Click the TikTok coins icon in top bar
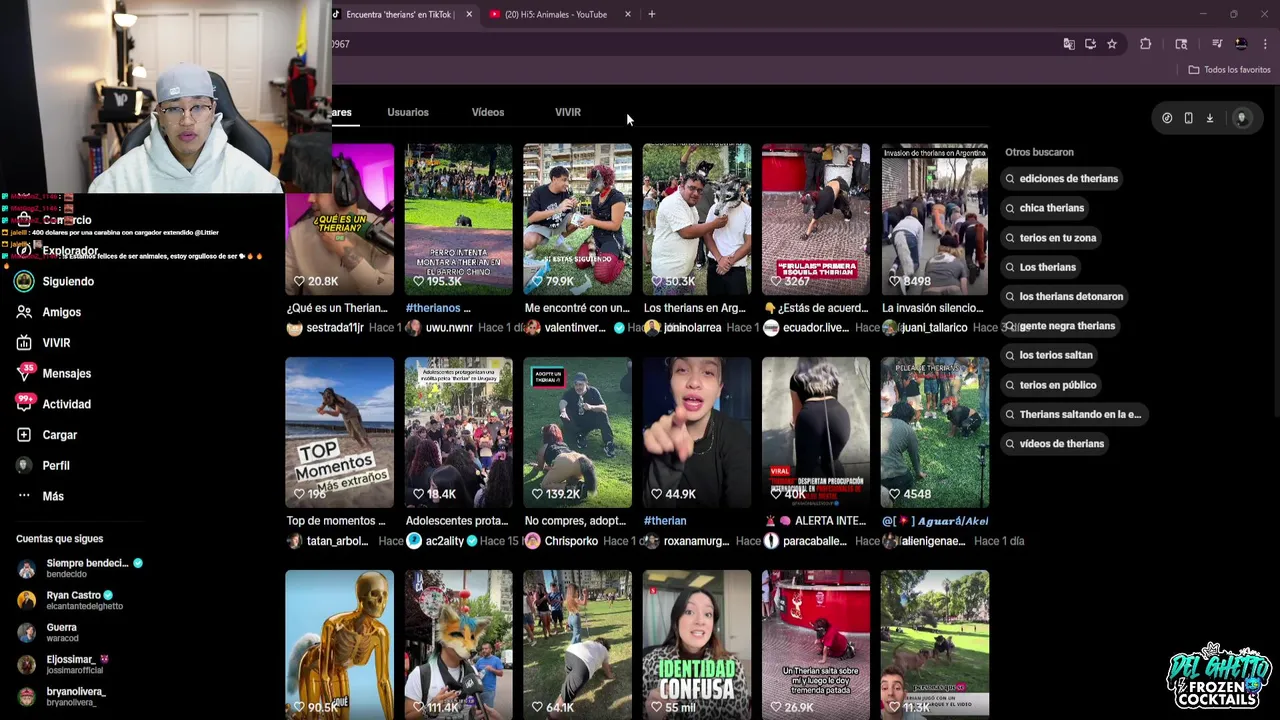 pyautogui.click(x=1167, y=118)
